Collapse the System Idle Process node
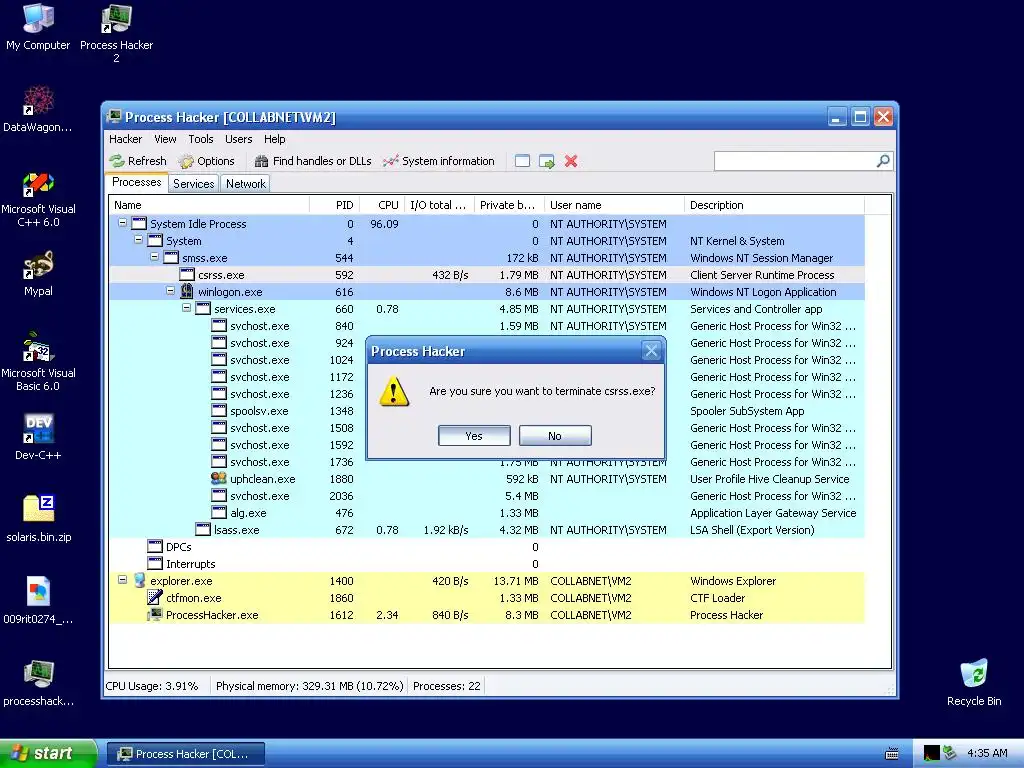Image resolution: width=1024 pixels, height=768 pixels. (x=122, y=223)
